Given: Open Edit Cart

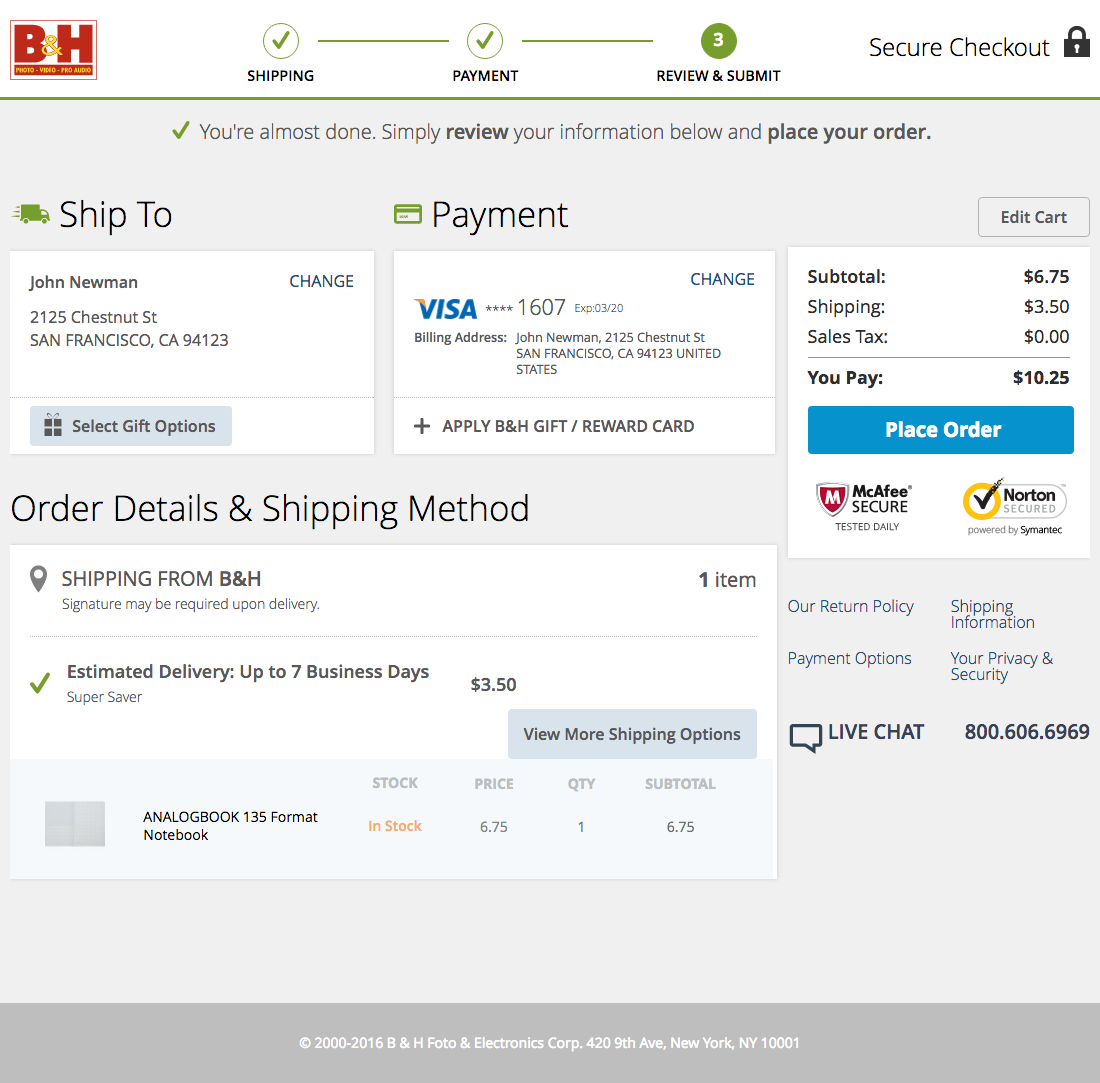Looking at the screenshot, I should [x=1033, y=217].
